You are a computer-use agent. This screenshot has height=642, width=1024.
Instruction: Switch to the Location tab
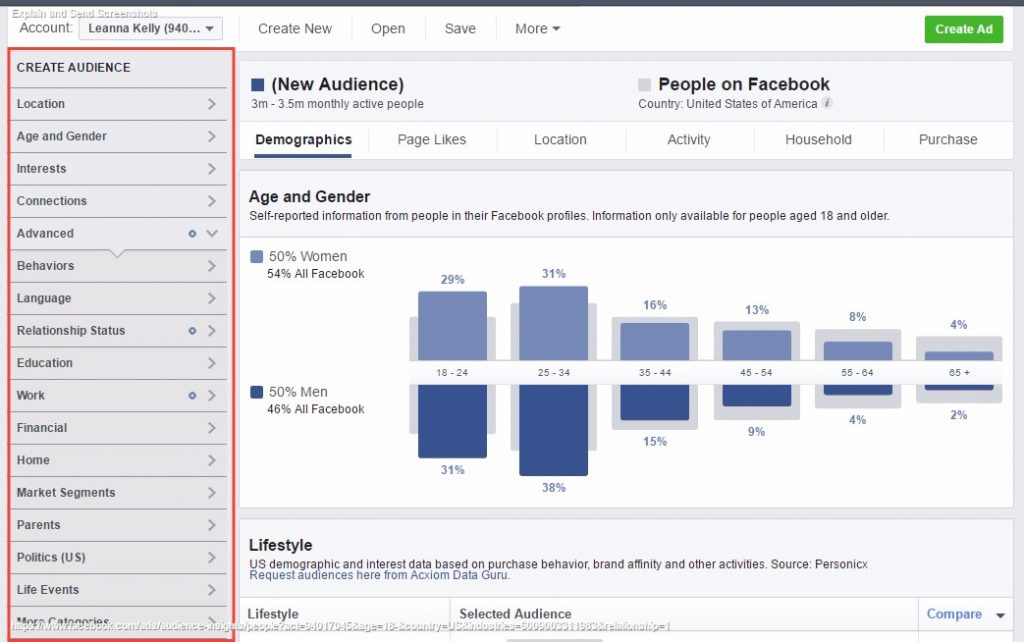point(560,140)
